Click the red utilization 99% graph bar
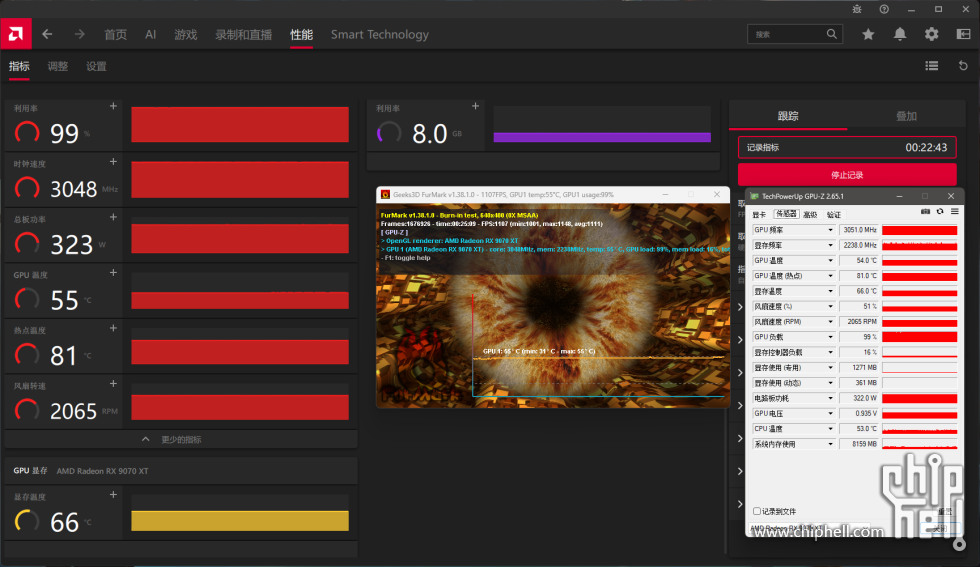Screen dimensions: 980x567 (x=240, y=124)
